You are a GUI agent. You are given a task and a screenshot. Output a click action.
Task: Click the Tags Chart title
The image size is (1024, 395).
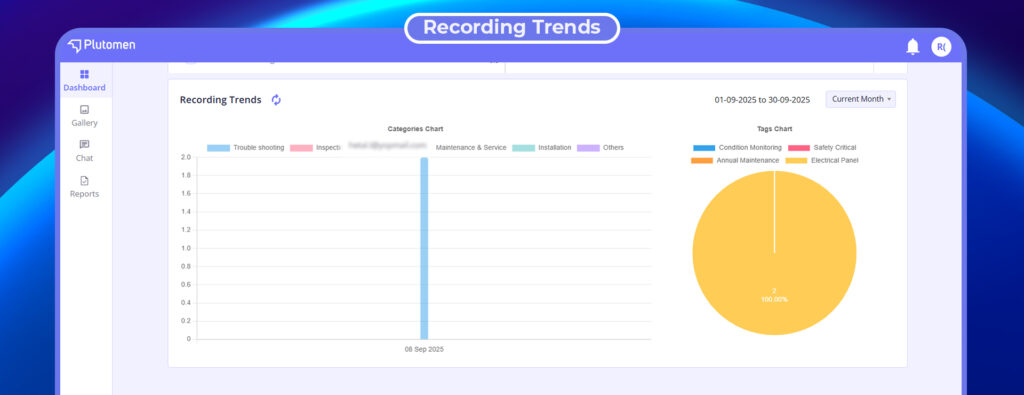[775, 129]
